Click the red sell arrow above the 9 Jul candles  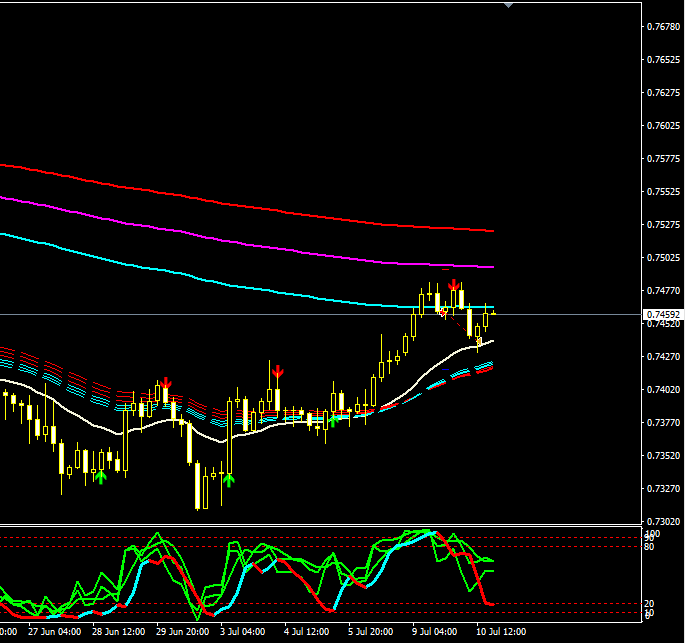click(x=454, y=285)
